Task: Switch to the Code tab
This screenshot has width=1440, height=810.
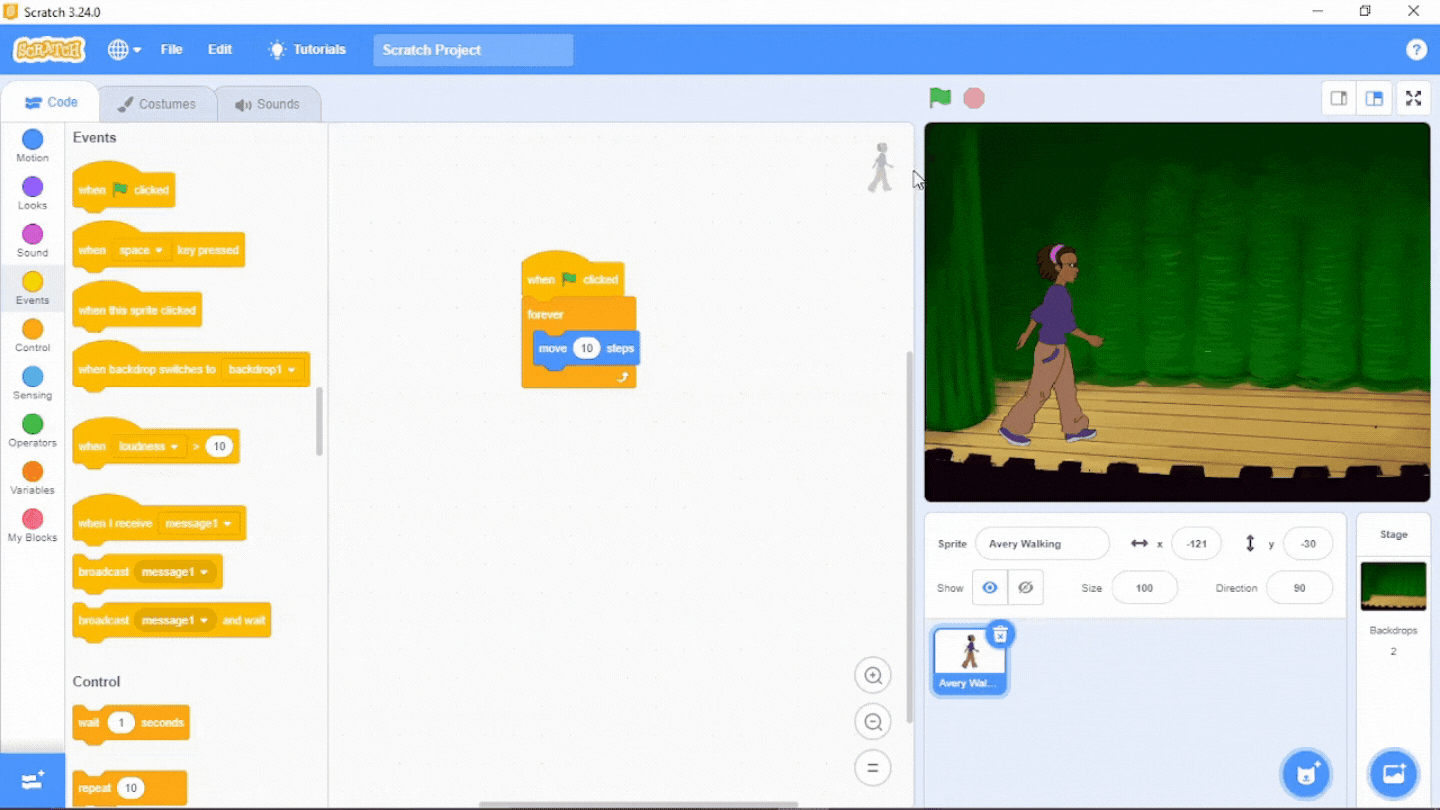Action: pyautogui.click(x=51, y=103)
